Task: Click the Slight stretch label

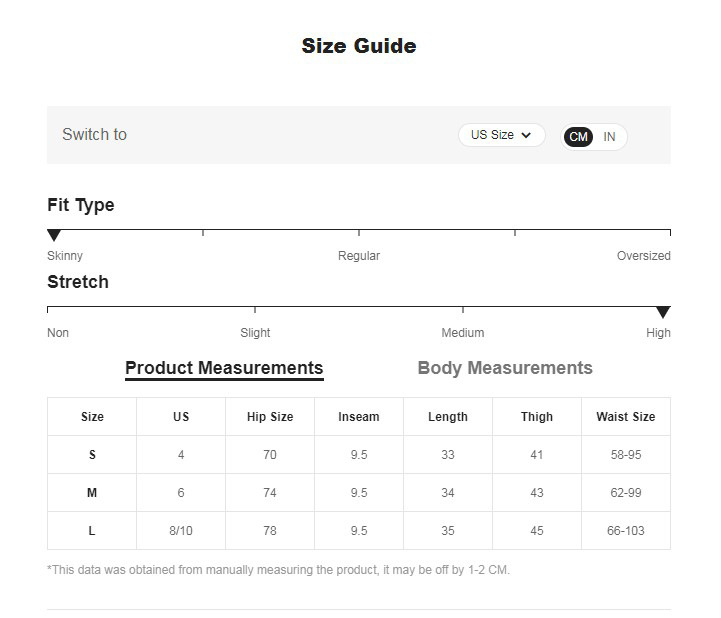Action: tap(255, 333)
